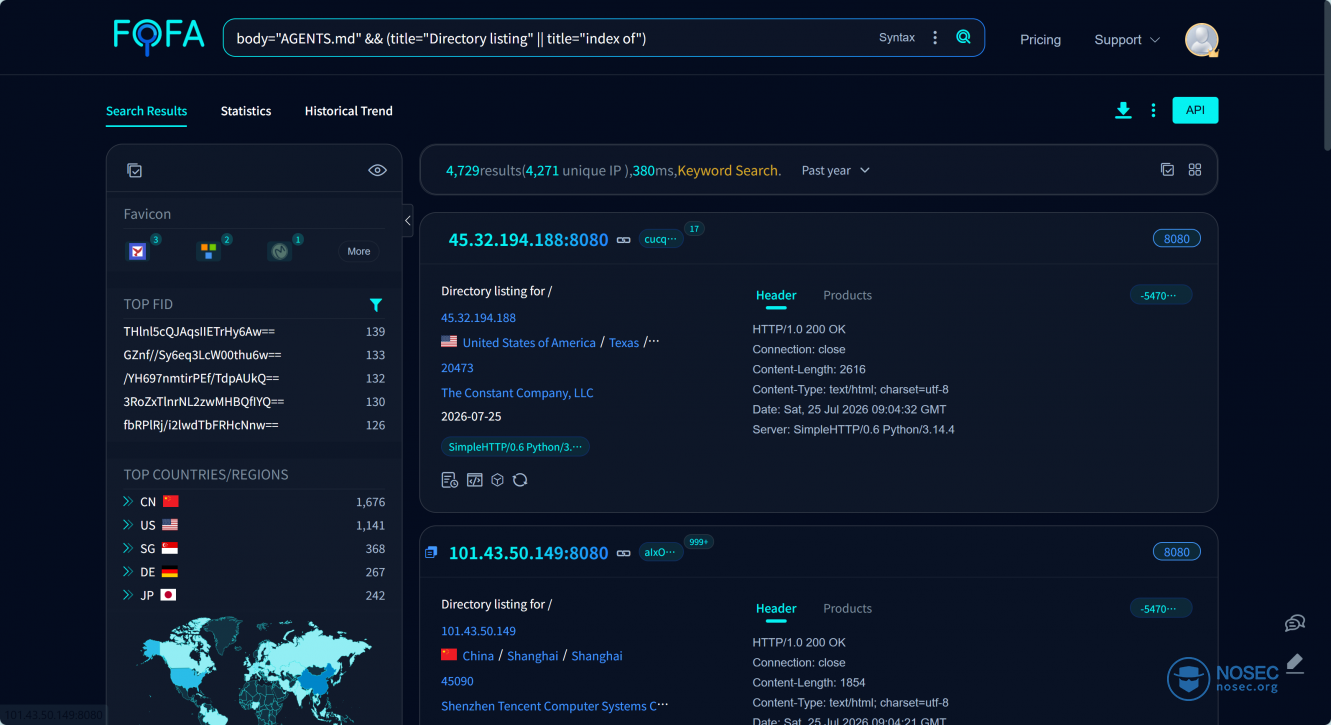Select Header tab for 101.43.50.149 result
The height and width of the screenshot is (725, 1331).
776,608
